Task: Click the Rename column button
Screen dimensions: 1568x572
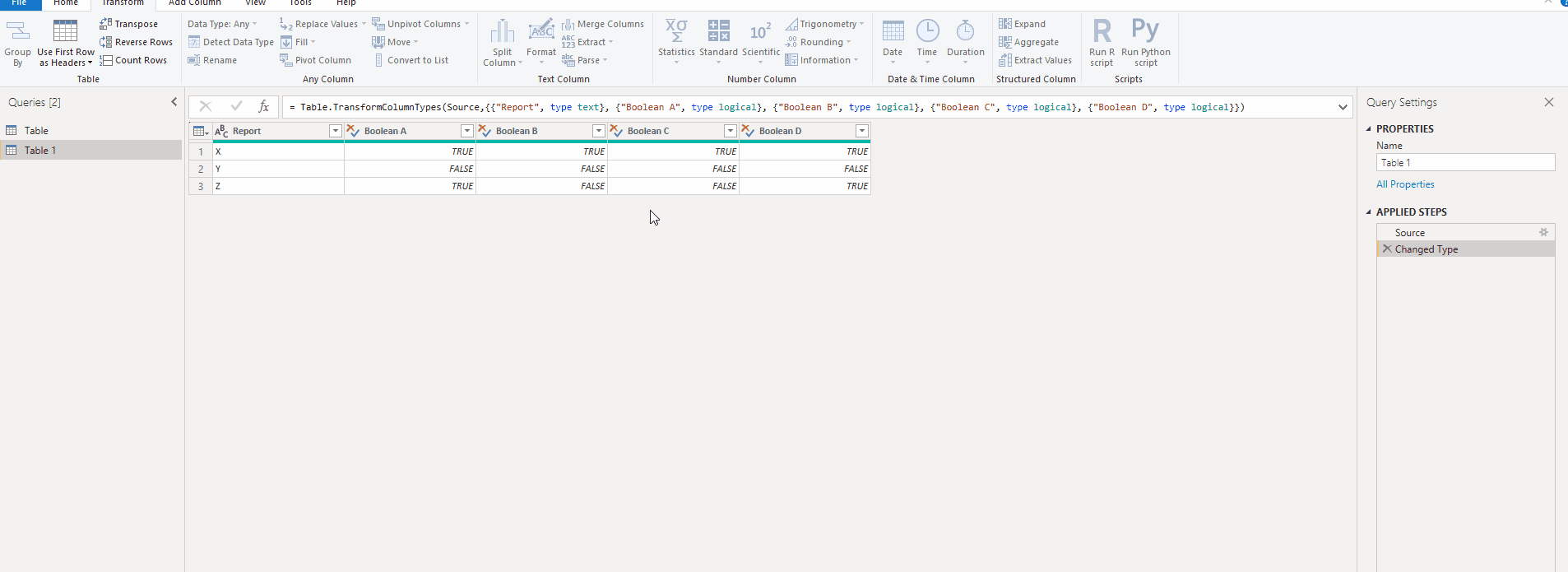Action: coord(212,60)
